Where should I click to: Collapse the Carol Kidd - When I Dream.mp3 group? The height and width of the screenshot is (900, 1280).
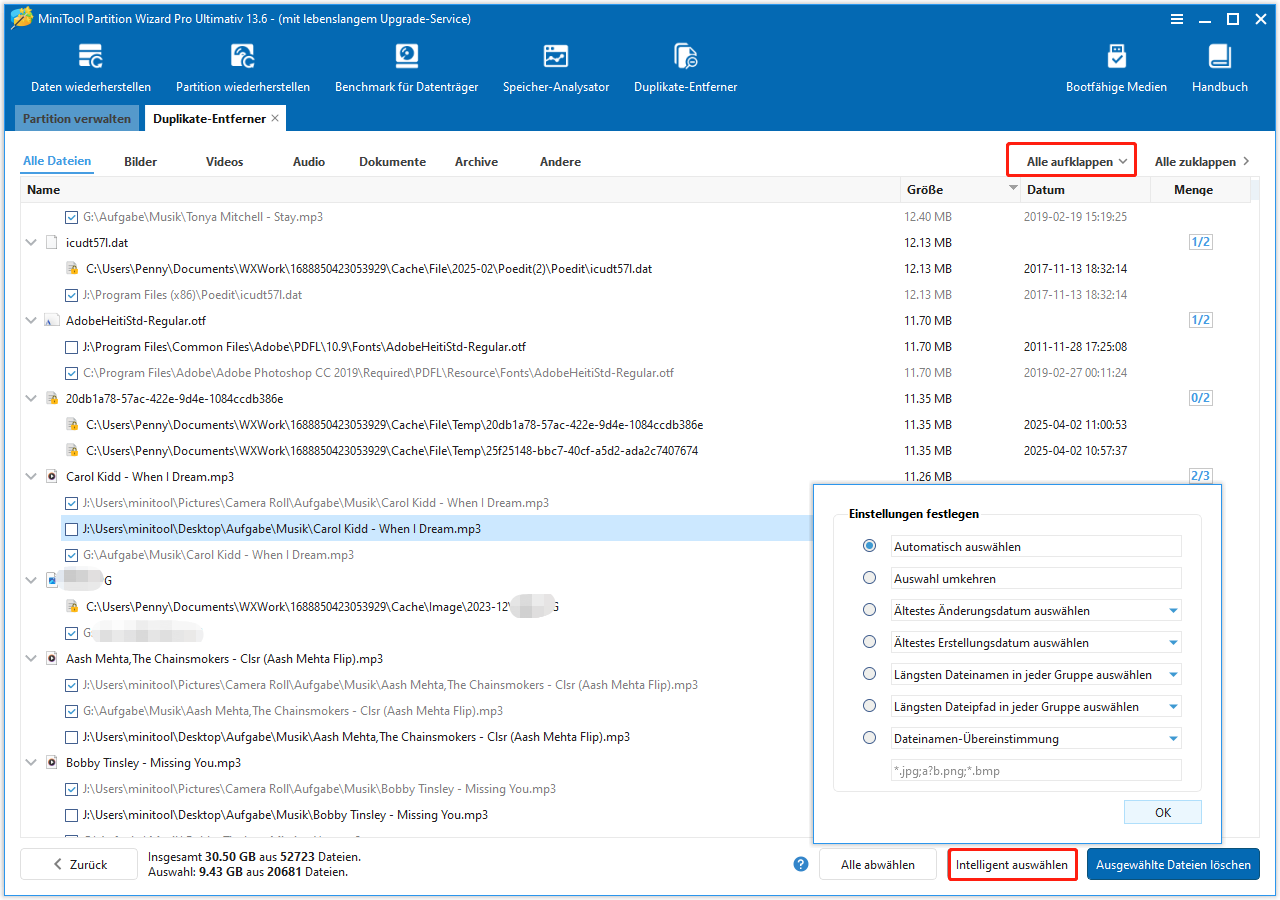(x=31, y=477)
